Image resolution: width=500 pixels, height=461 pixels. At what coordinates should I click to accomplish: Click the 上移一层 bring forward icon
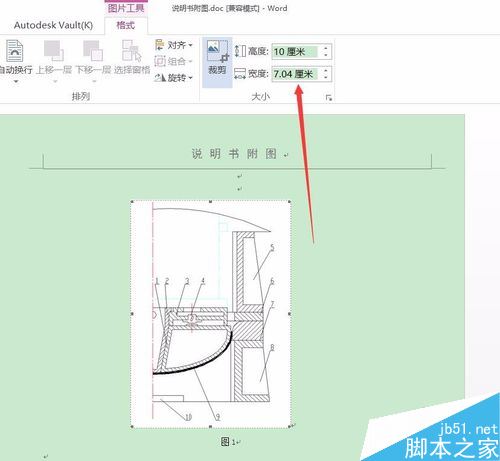[54, 51]
